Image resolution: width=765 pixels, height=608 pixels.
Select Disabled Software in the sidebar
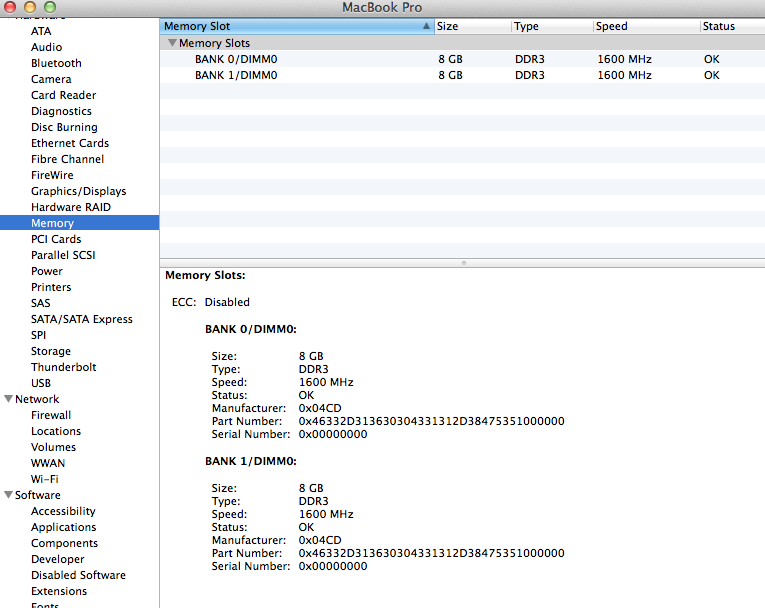pos(78,575)
